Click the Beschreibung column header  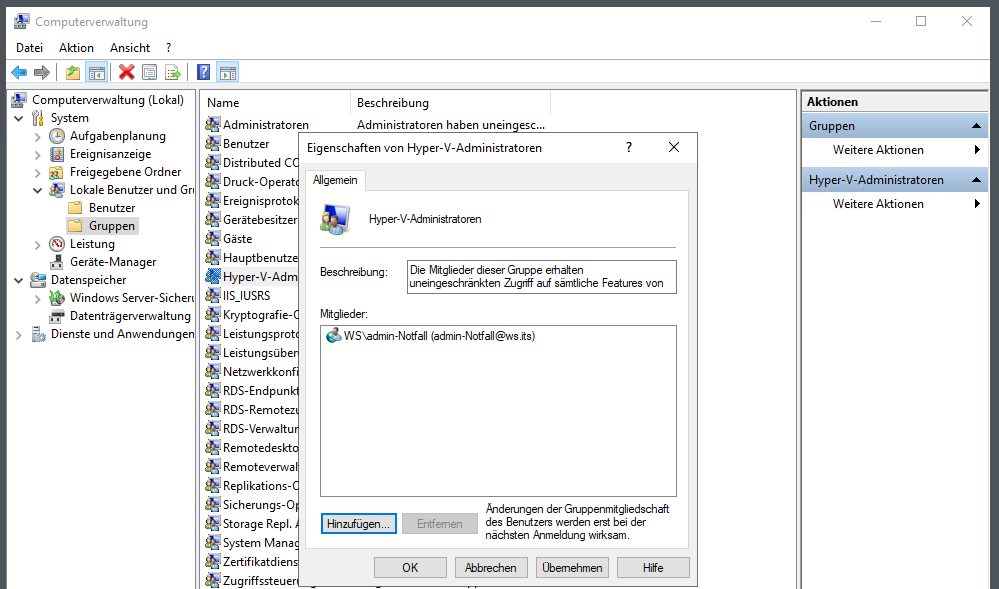pos(450,103)
